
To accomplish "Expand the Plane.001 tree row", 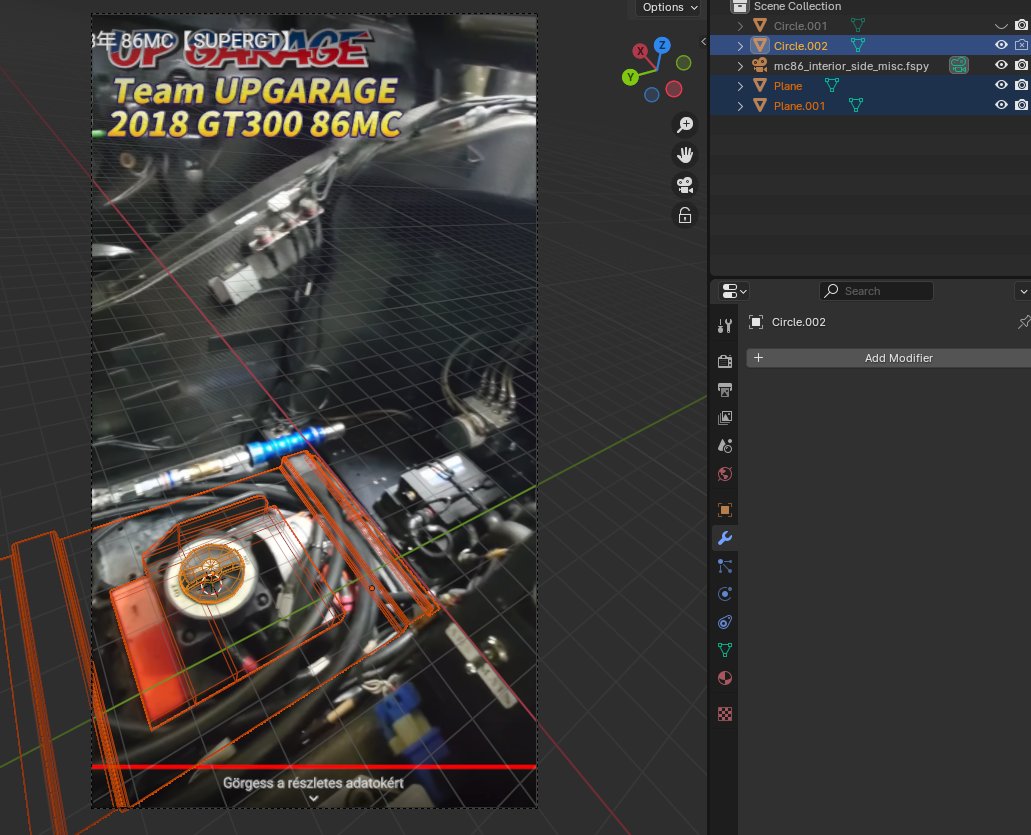I will coord(740,106).
